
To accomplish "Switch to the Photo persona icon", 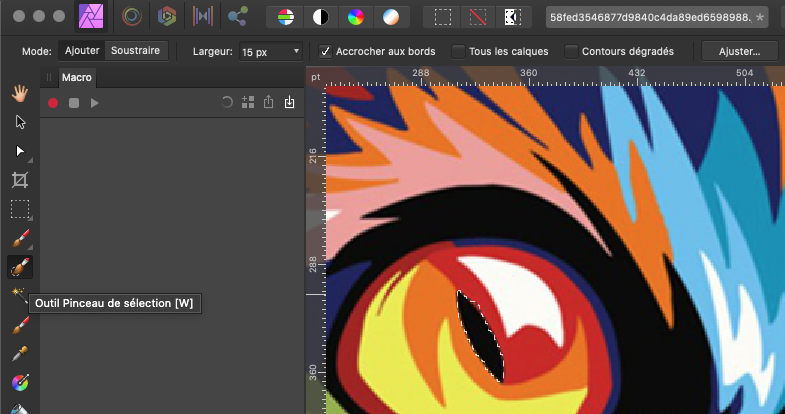I will tap(91, 17).
